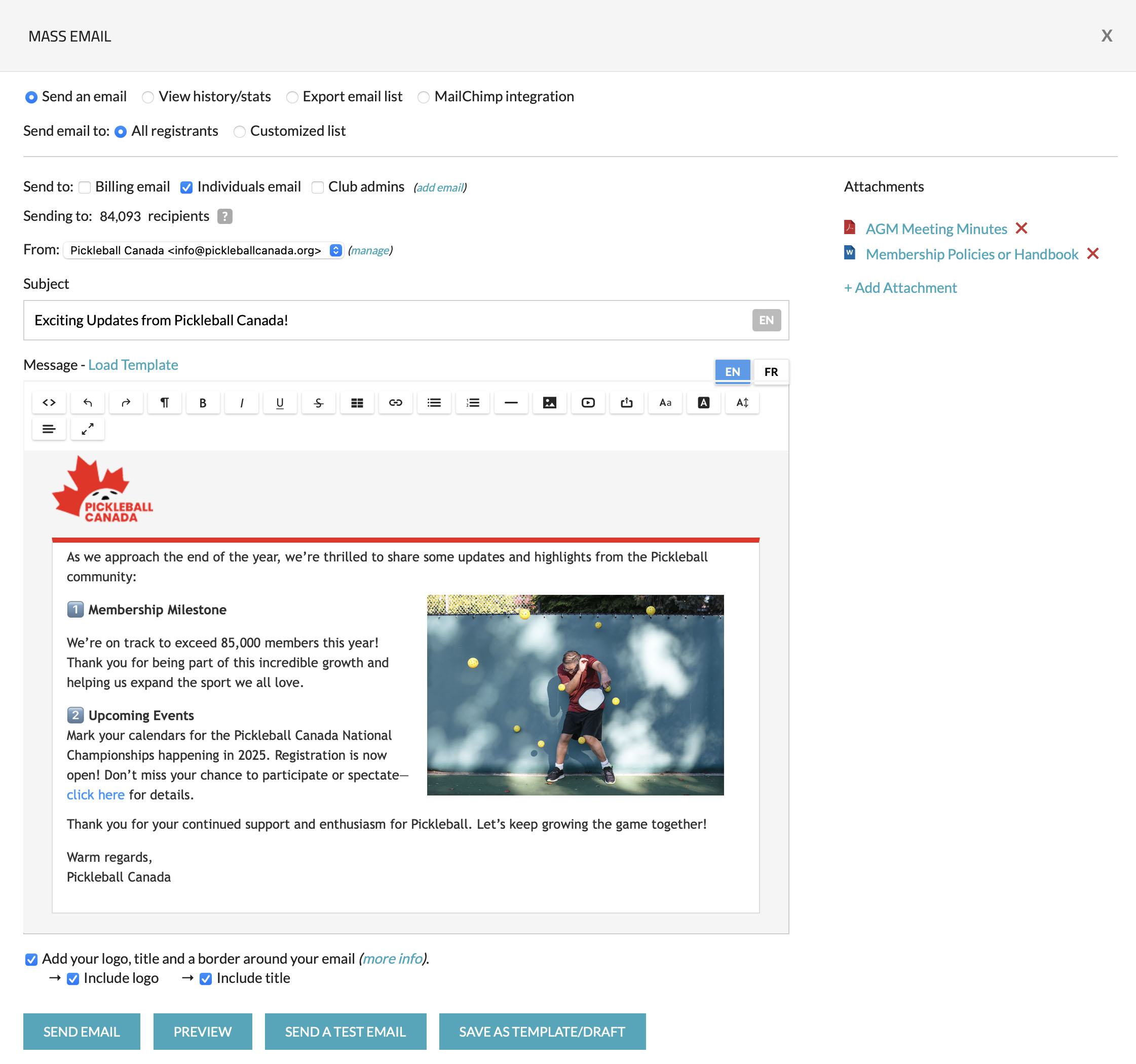The image size is (1136, 1064).
Task: Select View history/stats option
Action: click(148, 97)
